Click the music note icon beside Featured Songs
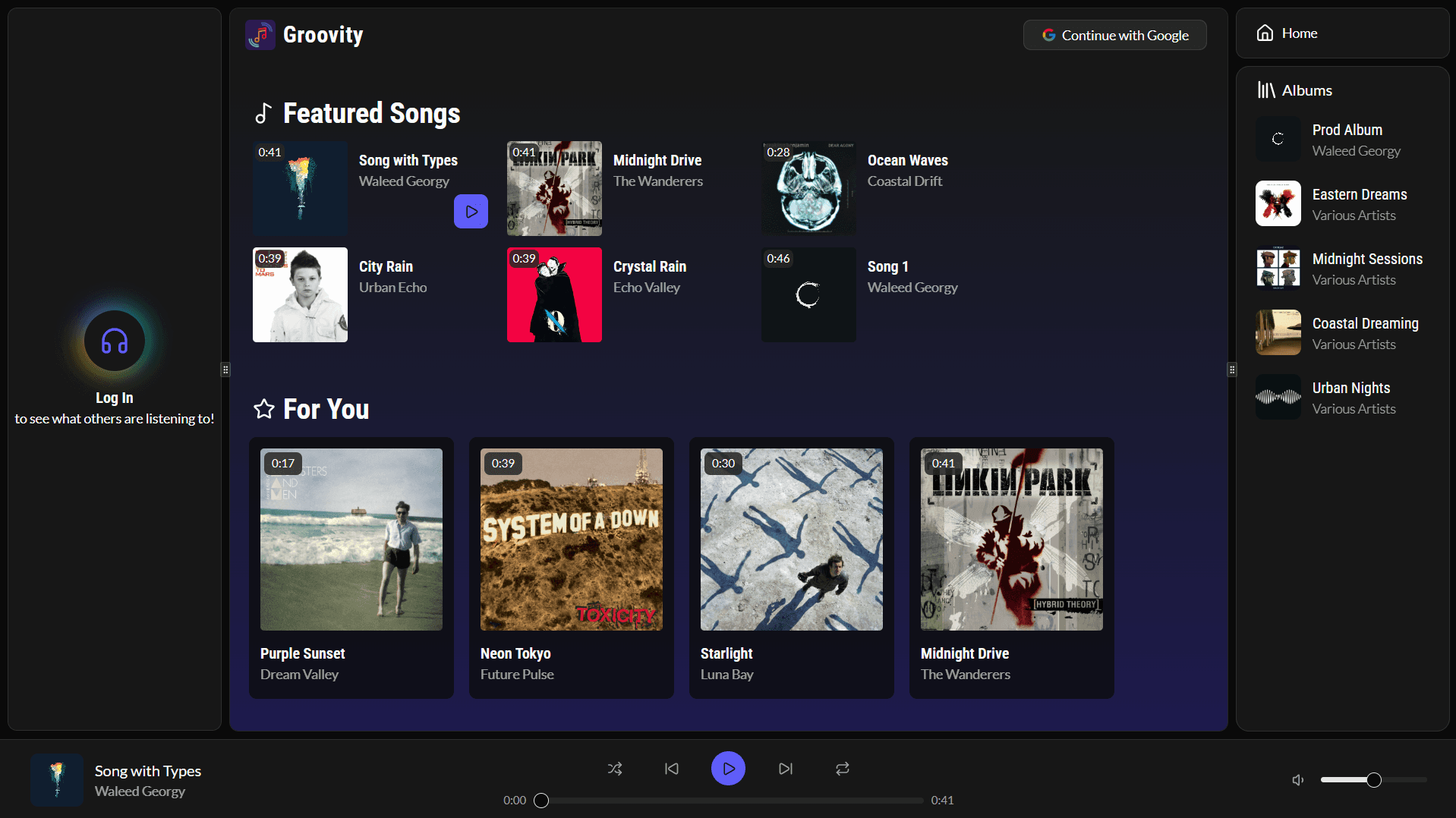Screen dimensions: 1456x818 pos(263,112)
